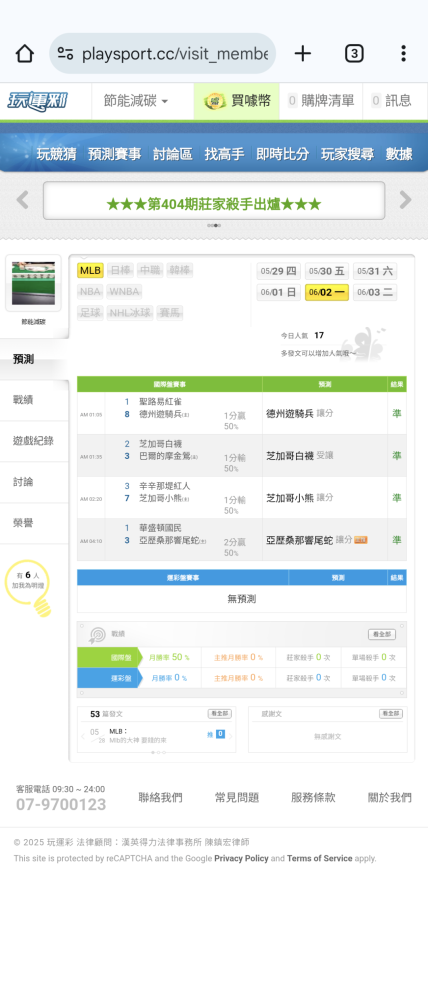Pick date 05/30 五
428x1000 pixels.
(327, 271)
